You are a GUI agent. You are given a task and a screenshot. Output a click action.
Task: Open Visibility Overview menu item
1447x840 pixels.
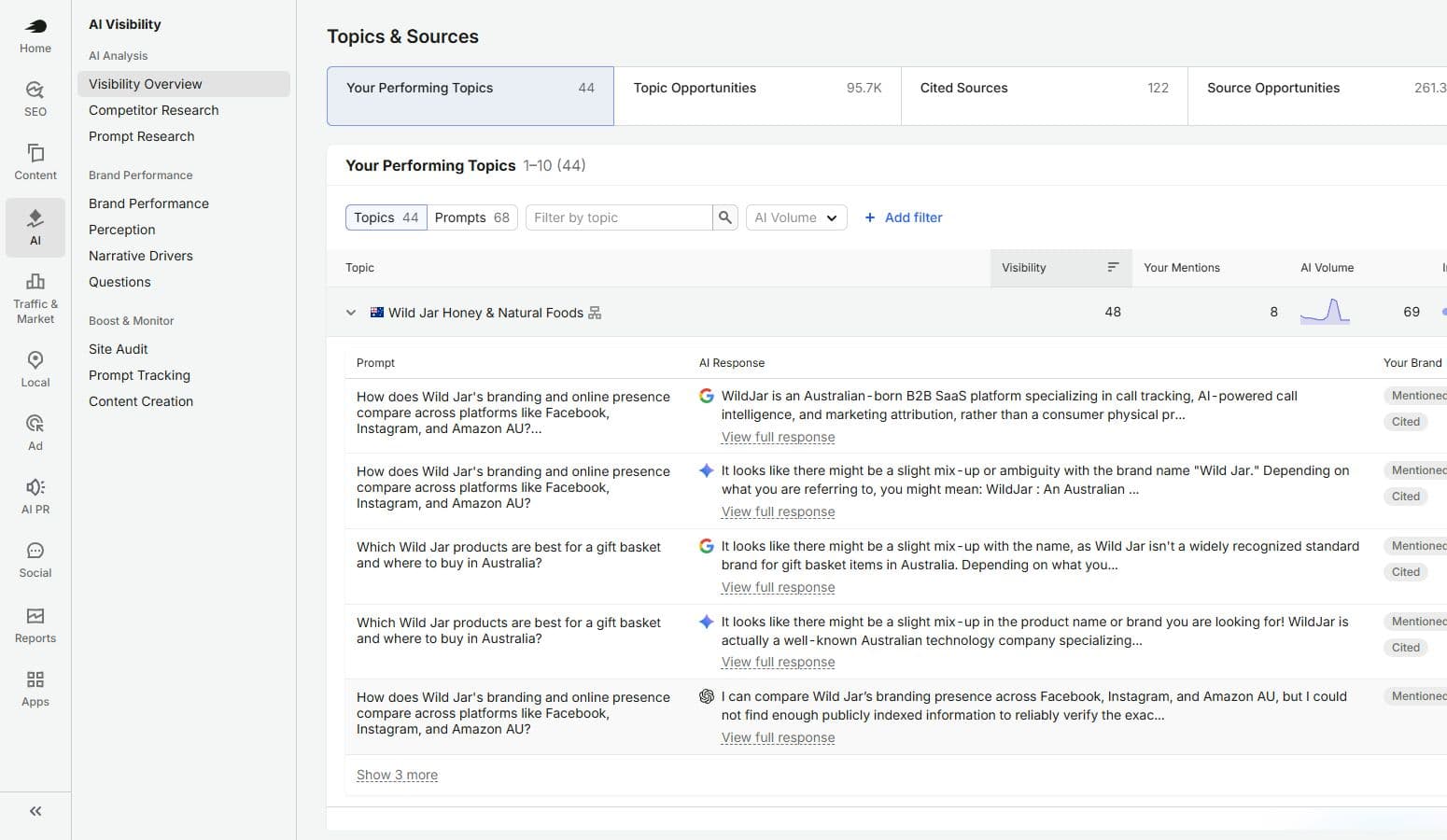pos(184,84)
